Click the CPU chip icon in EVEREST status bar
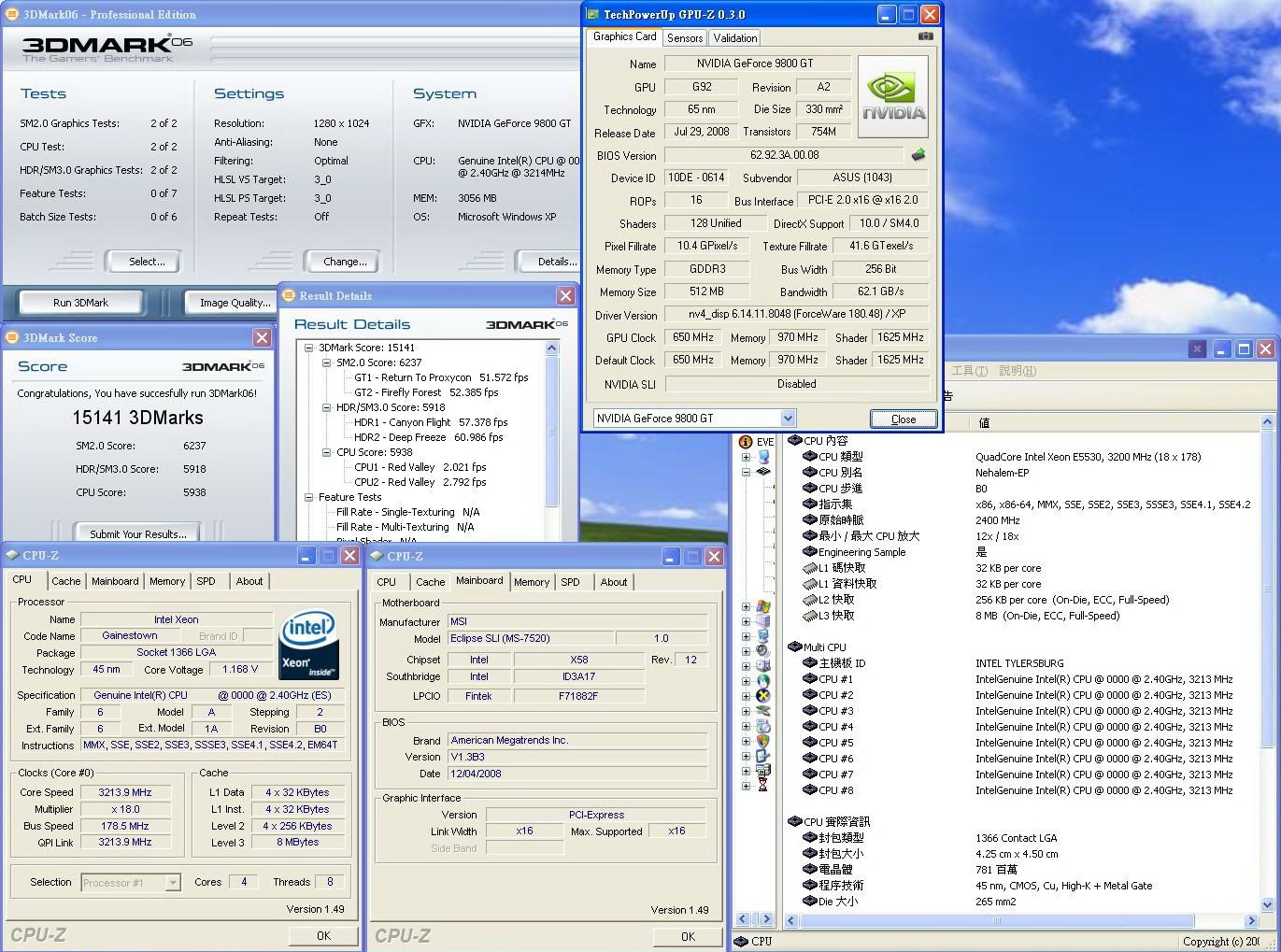The height and width of the screenshot is (952, 1281). pos(741,941)
